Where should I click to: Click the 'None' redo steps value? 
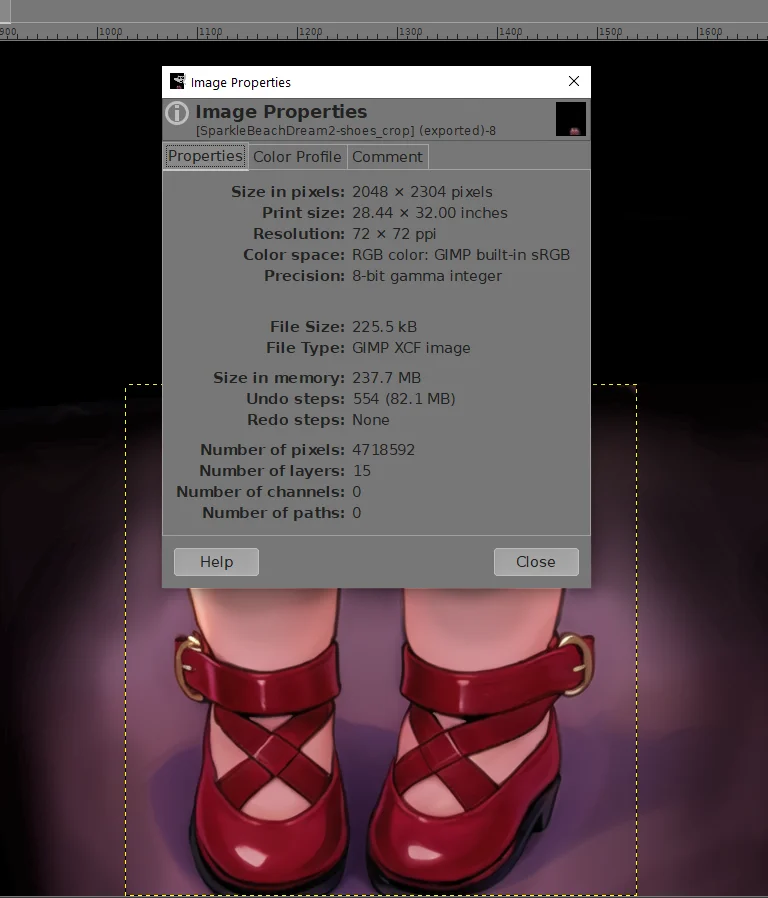[x=371, y=420]
